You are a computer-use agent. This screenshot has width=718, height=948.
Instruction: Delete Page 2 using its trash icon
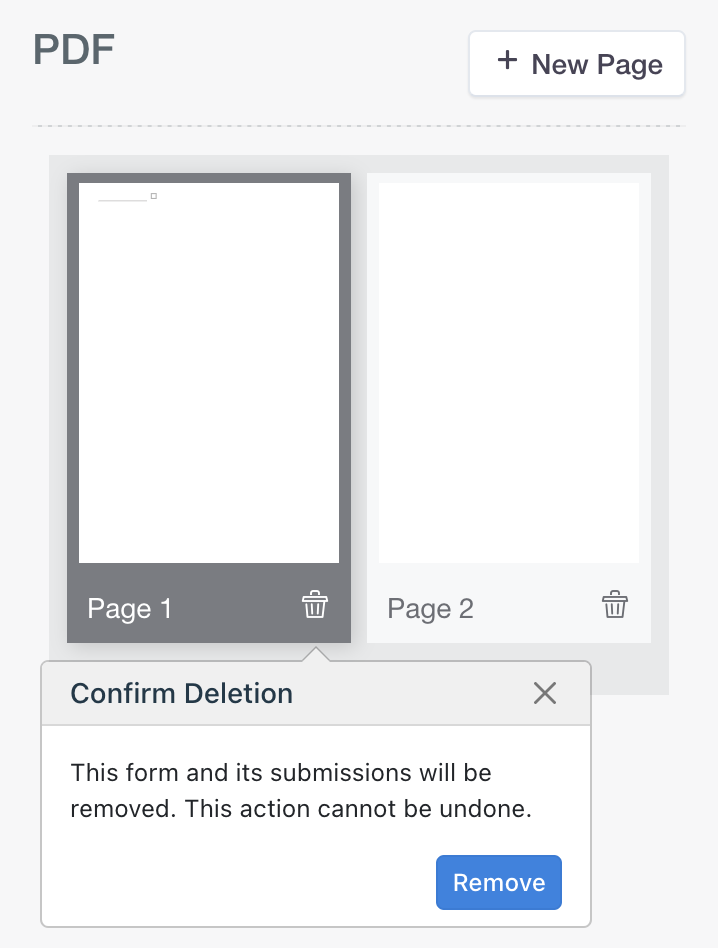tap(614, 605)
